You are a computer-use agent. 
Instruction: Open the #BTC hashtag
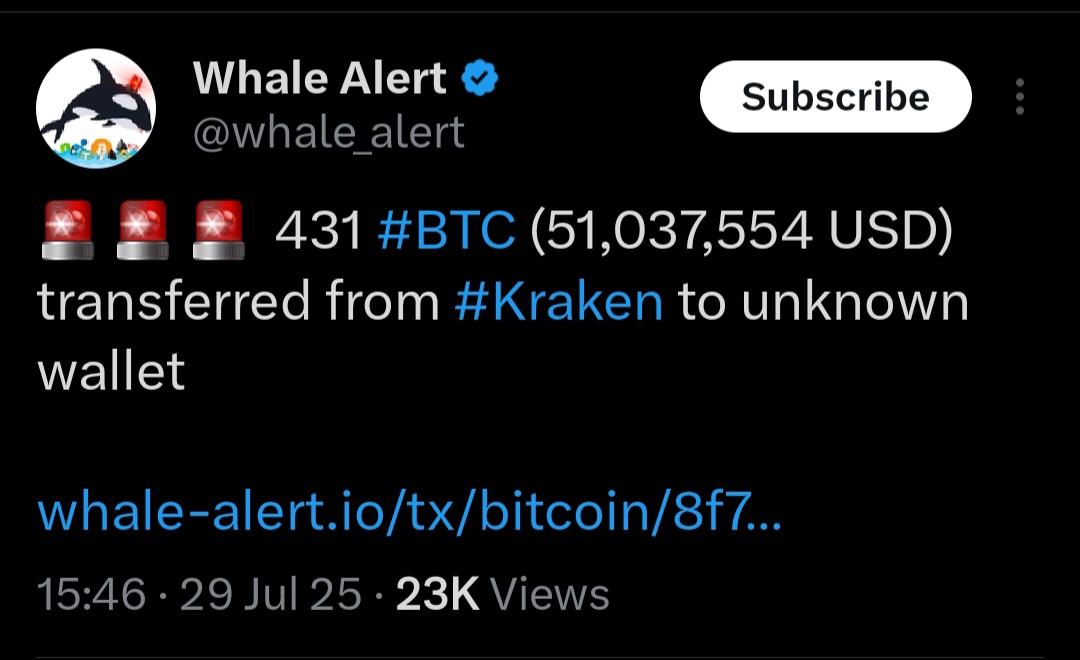click(446, 229)
